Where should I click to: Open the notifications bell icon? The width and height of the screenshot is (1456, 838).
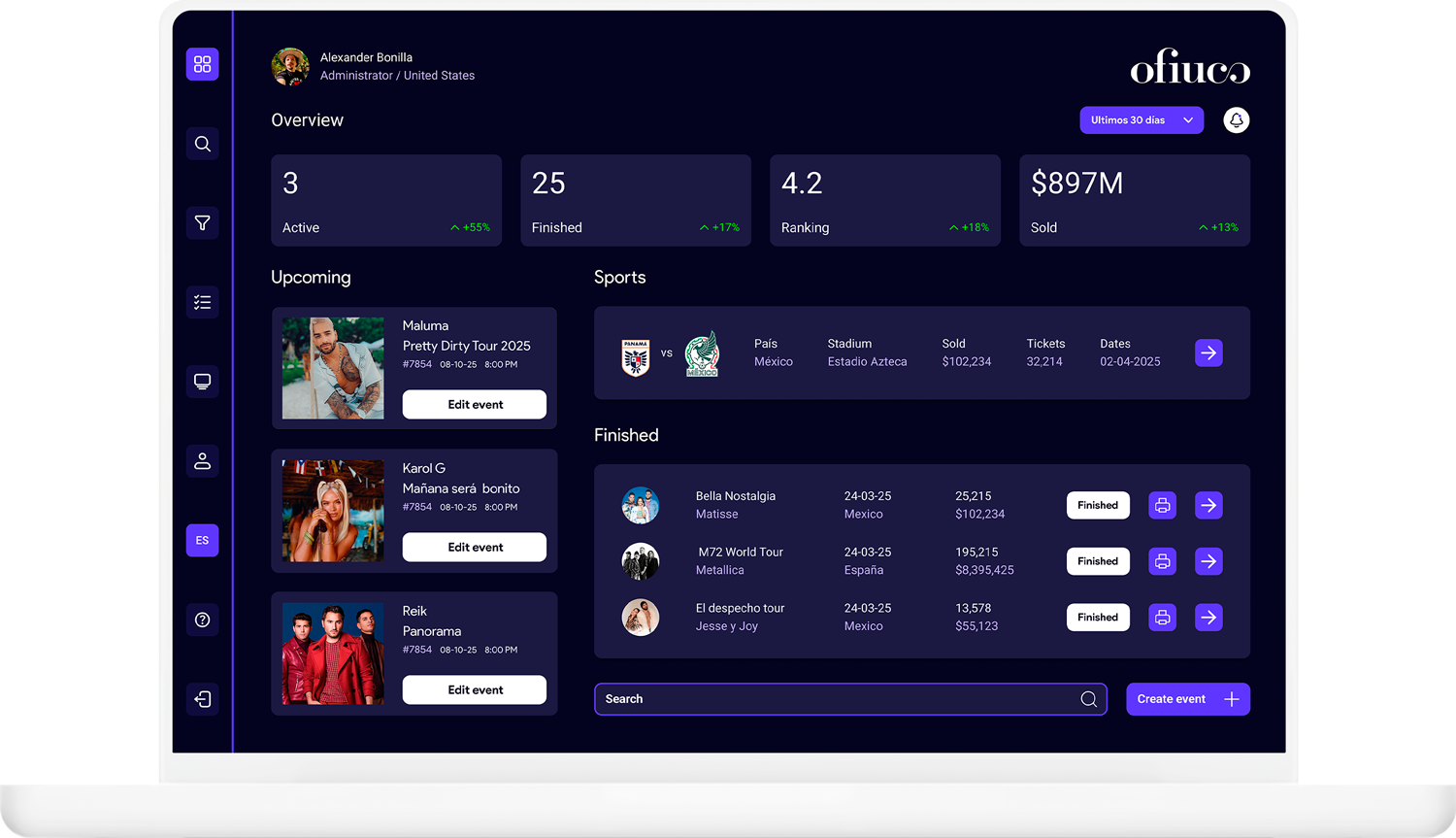click(1236, 120)
